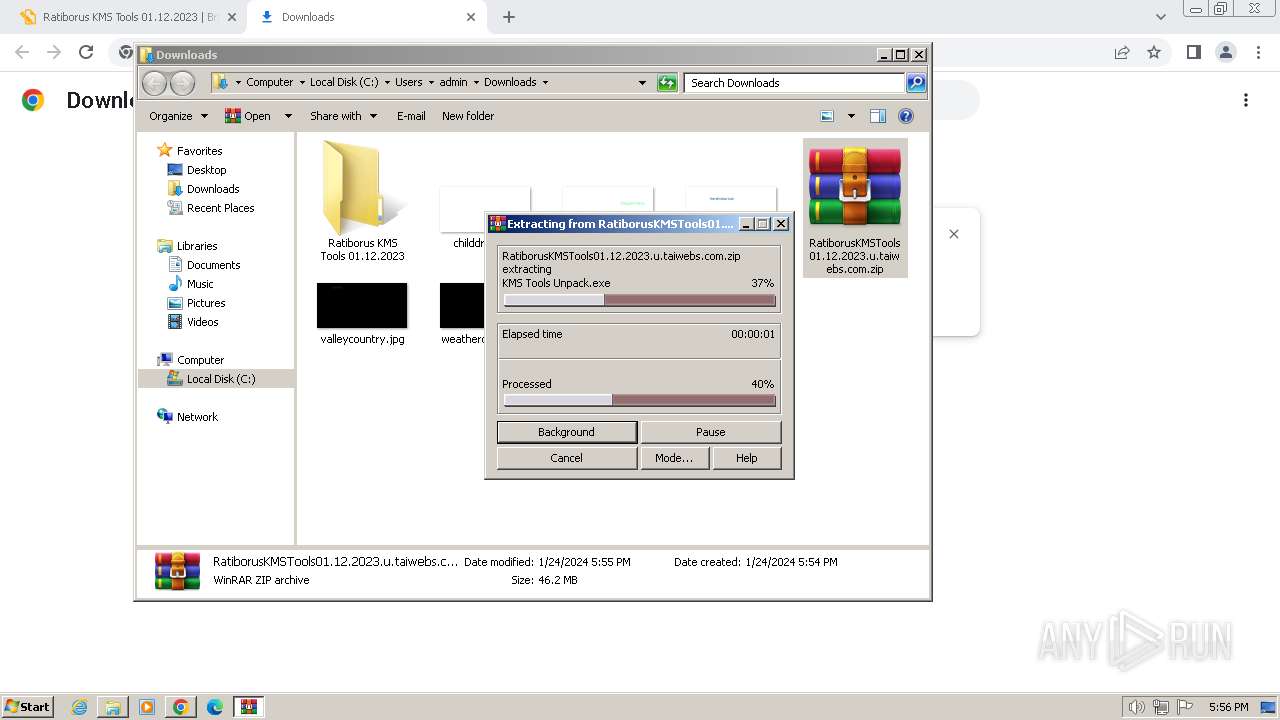
Task: Refresh the Downloads folder view
Action: pyautogui.click(x=667, y=83)
